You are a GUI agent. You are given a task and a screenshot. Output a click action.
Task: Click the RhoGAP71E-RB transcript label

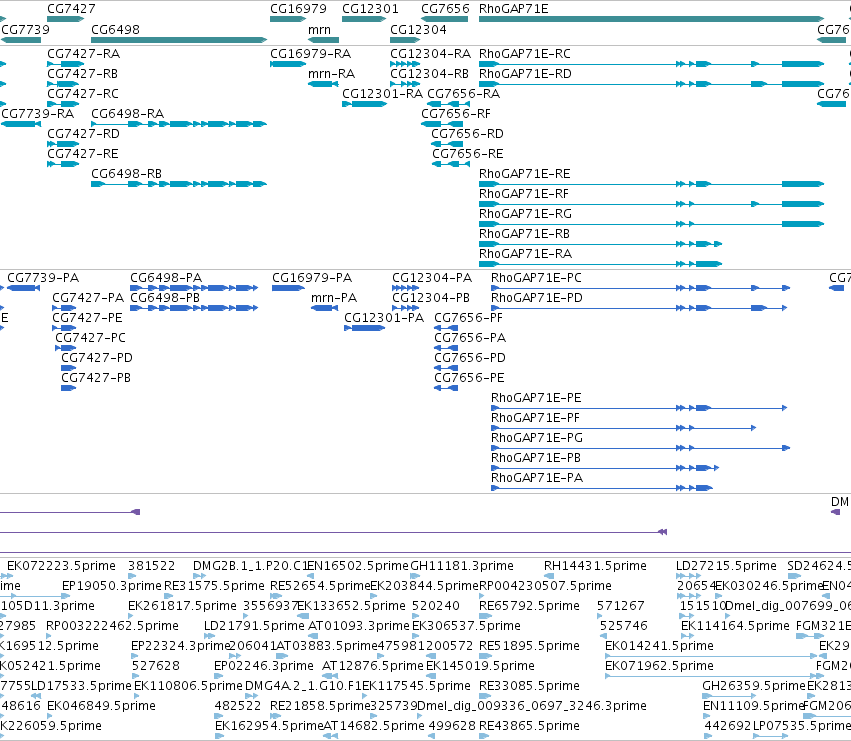tap(524, 234)
